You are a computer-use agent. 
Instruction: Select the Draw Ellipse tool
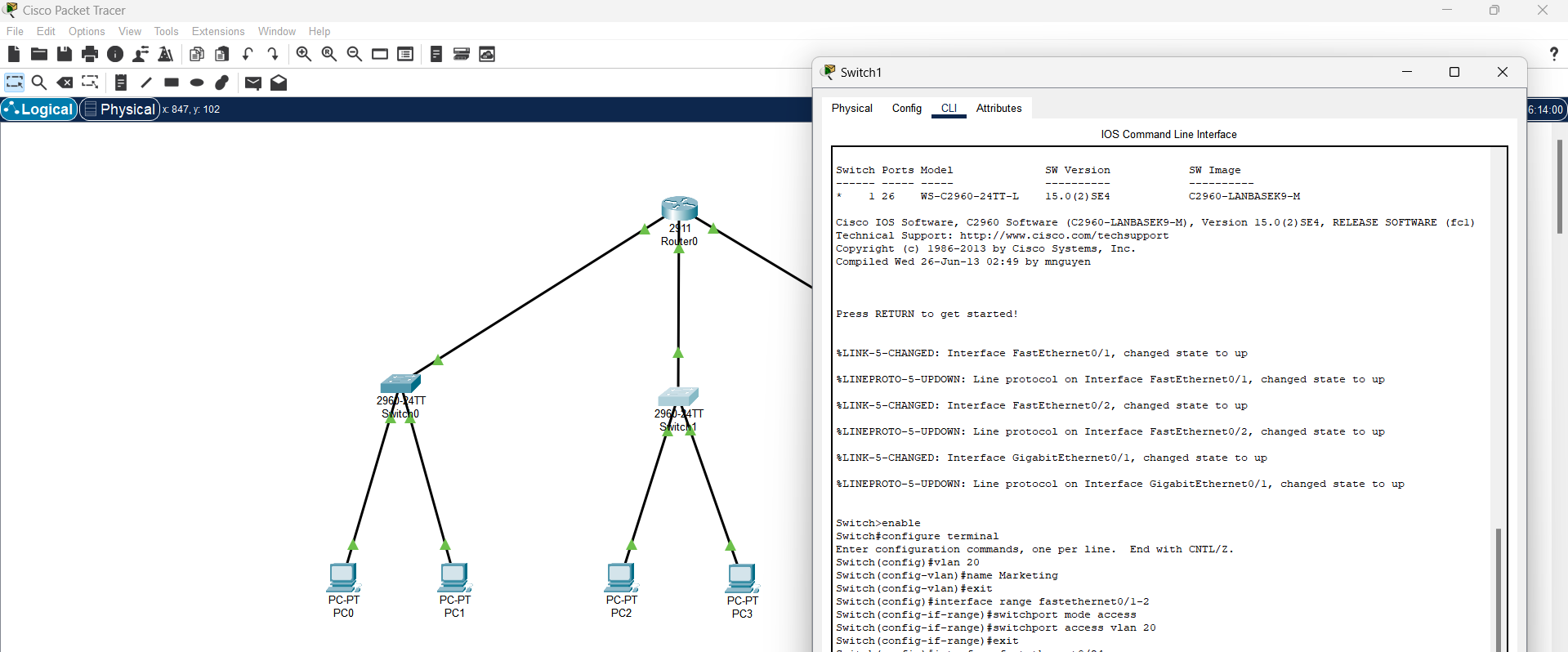pos(197,83)
